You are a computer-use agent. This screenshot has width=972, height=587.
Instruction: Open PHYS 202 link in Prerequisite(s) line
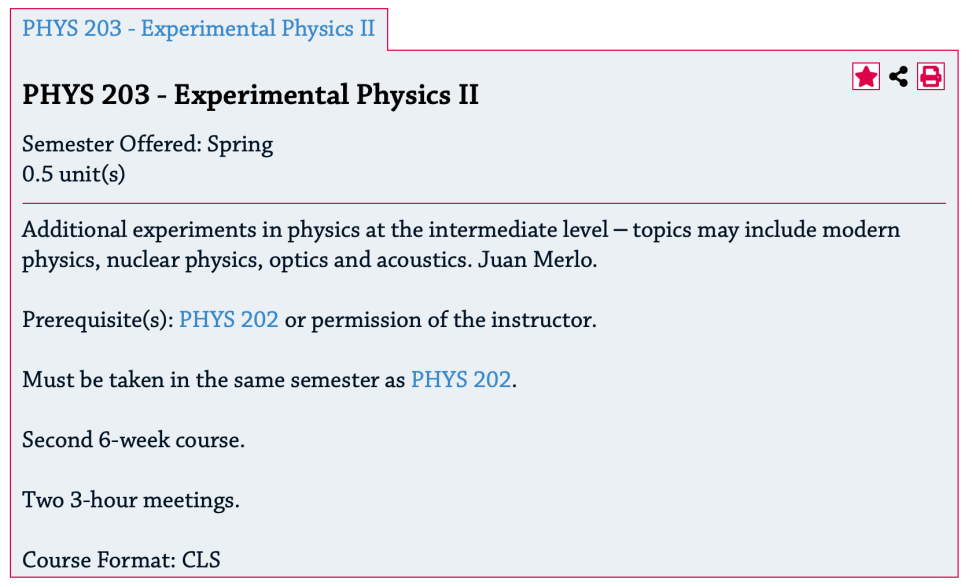click(x=228, y=320)
